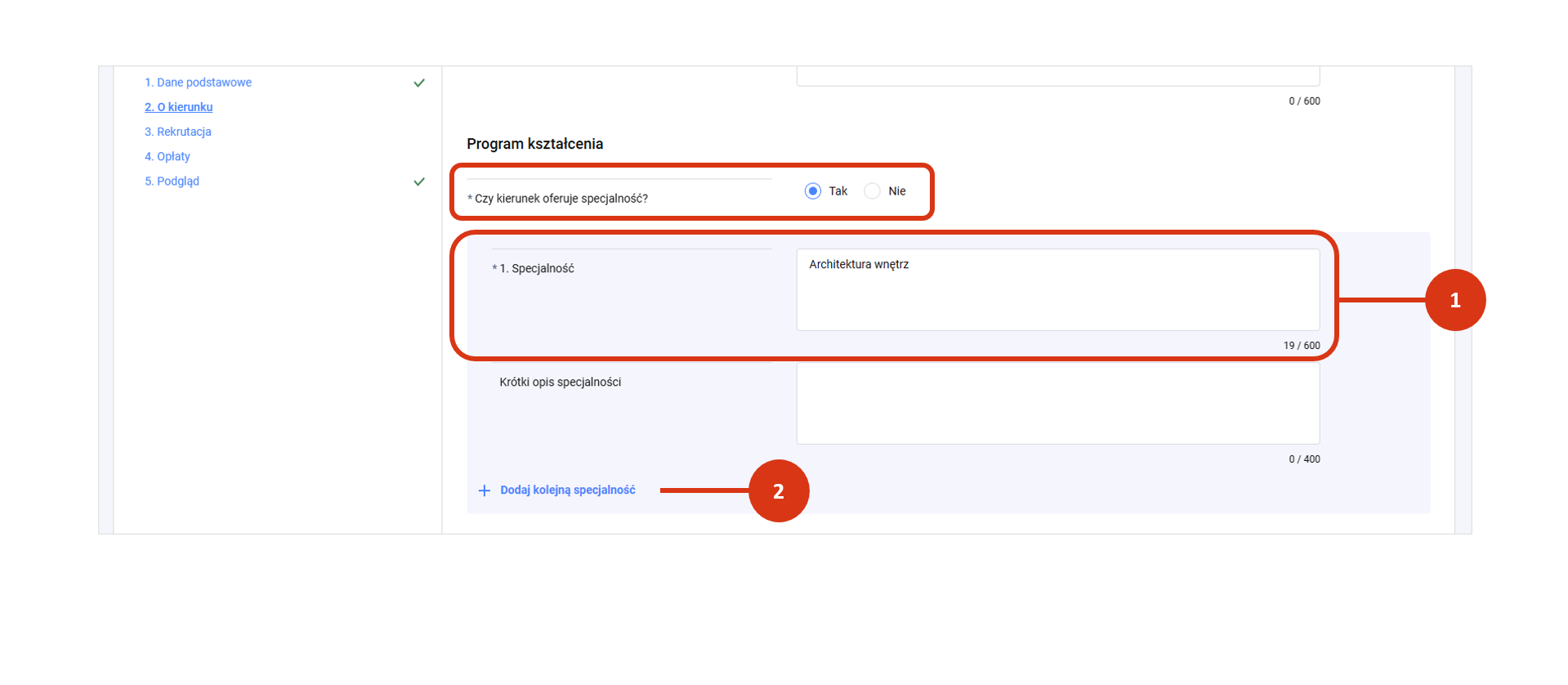Switch to the 4. Opłaty step
Image resolution: width=1568 pixels, height=685 pixels.
pyautogui.click(x=167, y=156)
